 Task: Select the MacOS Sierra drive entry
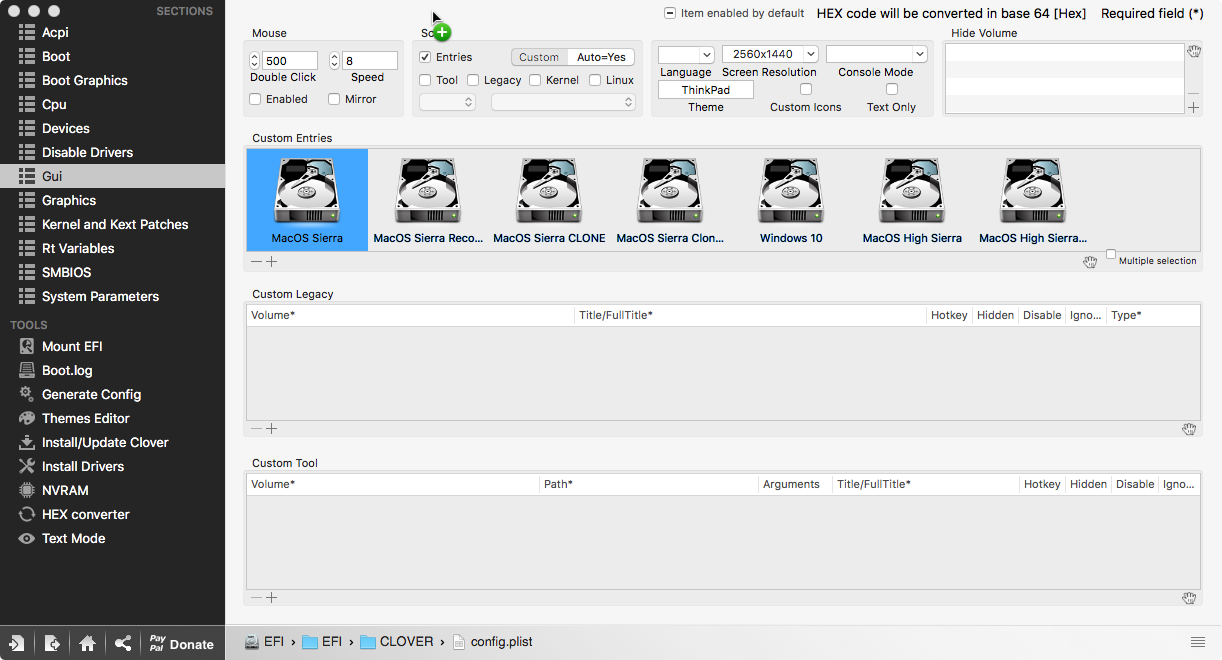pos(307,200)
